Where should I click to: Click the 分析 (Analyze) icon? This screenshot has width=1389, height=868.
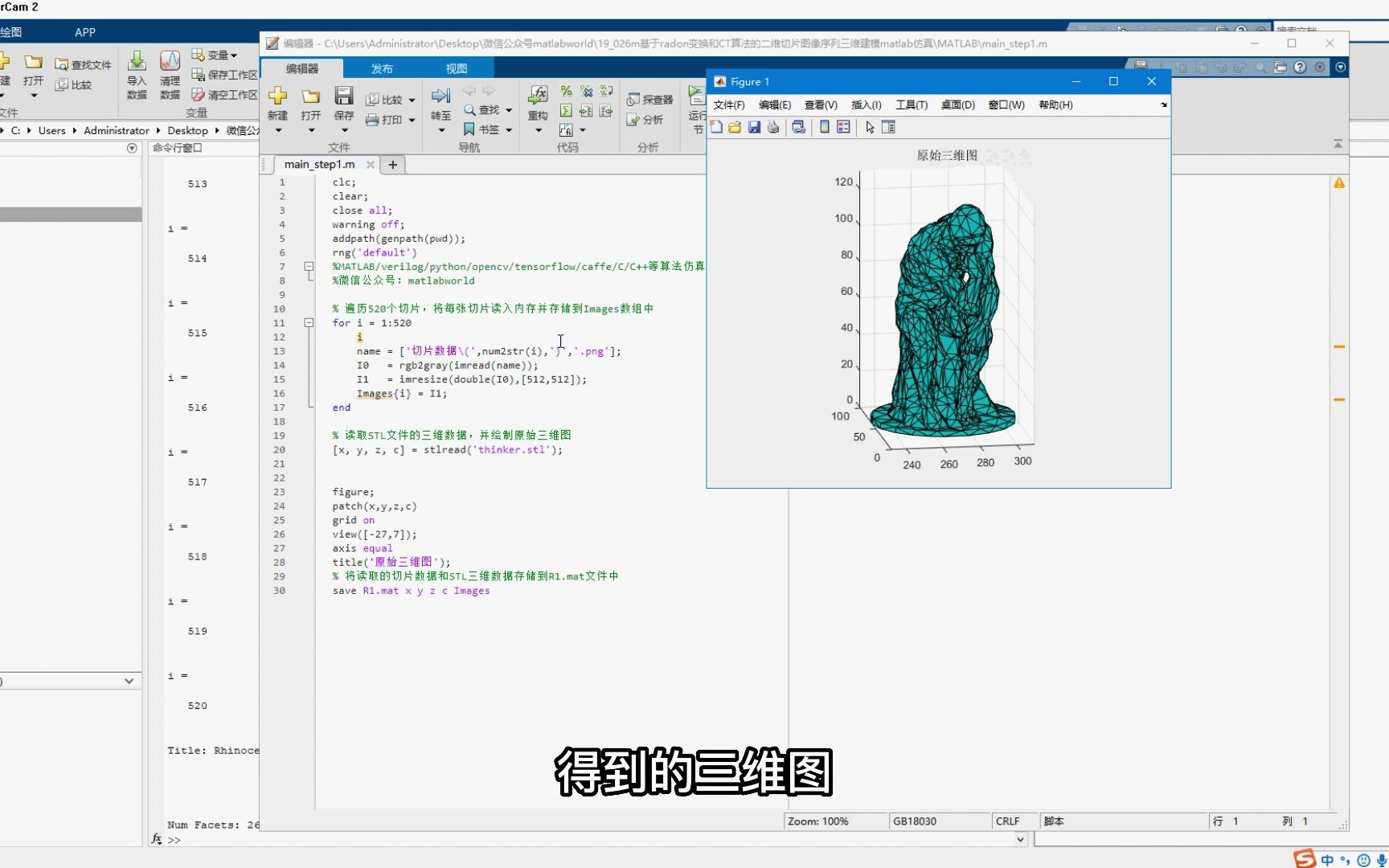coord(633,120)
